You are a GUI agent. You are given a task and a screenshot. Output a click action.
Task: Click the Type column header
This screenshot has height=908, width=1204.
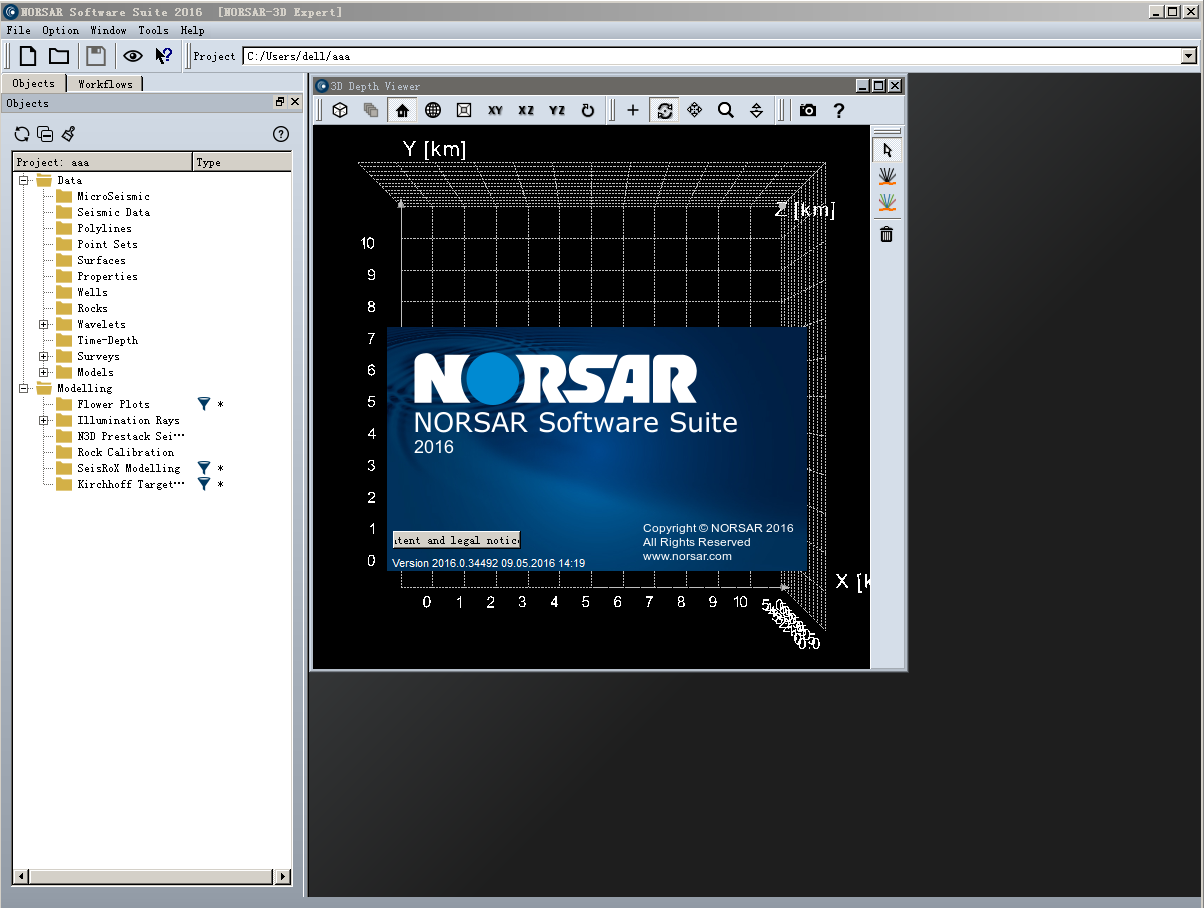point(242,162)
